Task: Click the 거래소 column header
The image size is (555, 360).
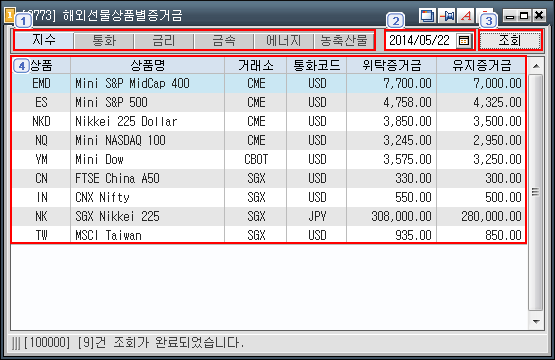Action: tap(256, 65)
